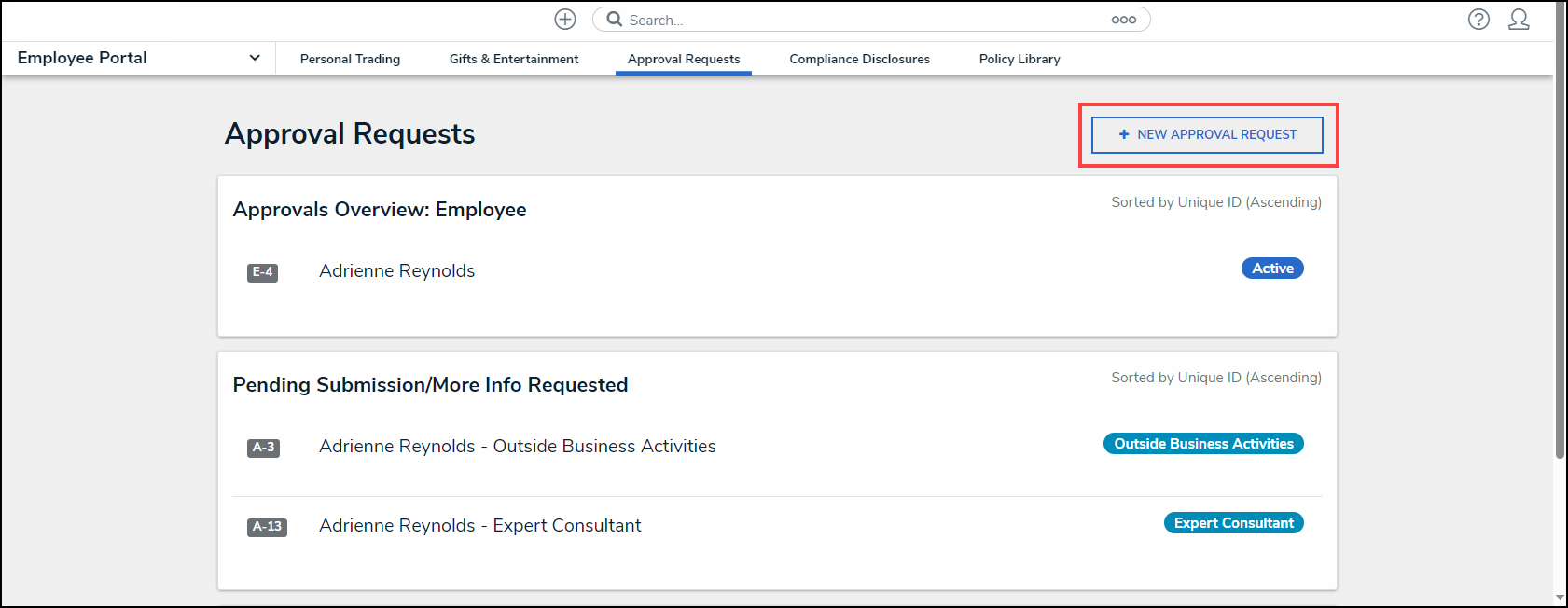Click Pending Submission/More Info Requested heading
Image resolution: width=1568 pixels, height=608 pixels.
click(x=430, y=385)
